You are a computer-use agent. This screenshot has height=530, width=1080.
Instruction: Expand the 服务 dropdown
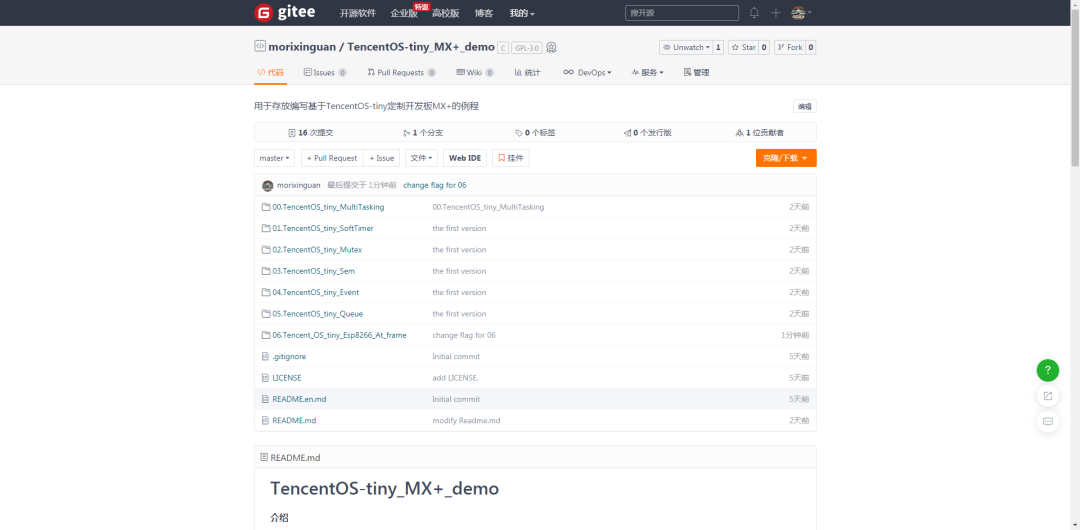647,72
